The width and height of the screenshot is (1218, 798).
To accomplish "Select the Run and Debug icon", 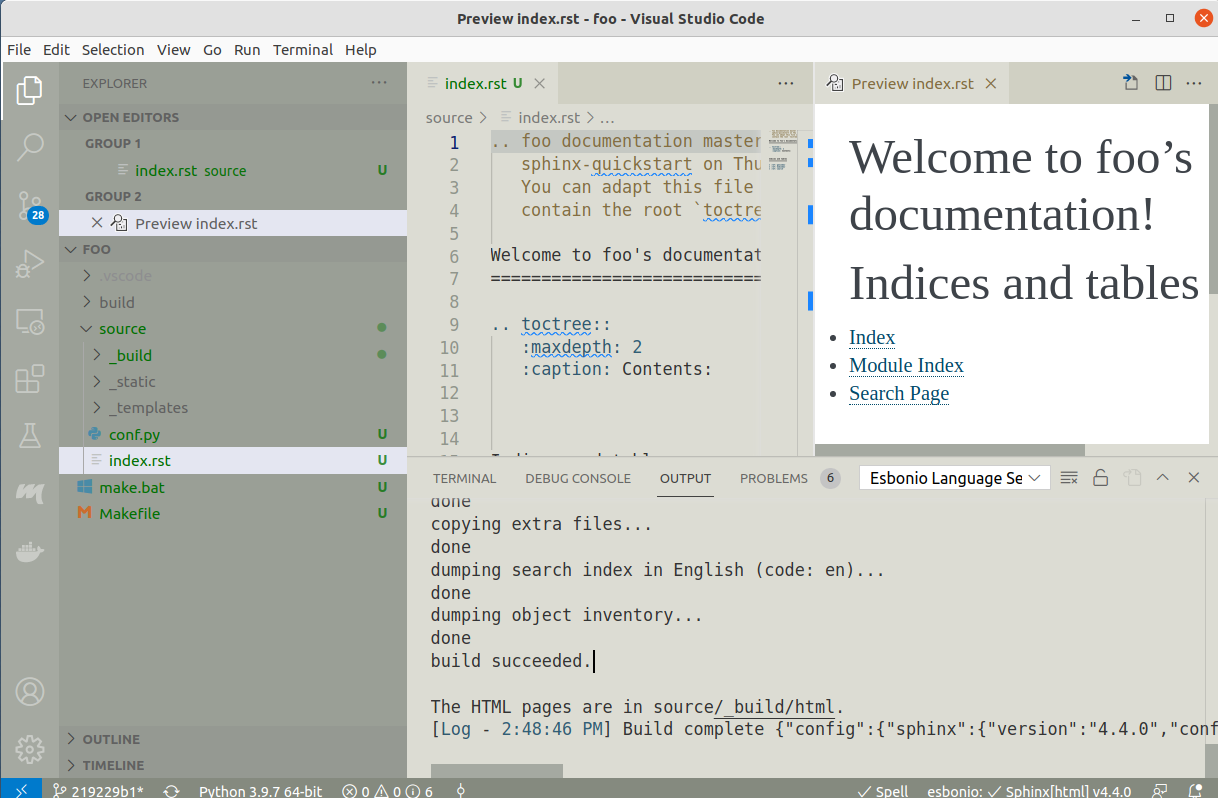I will (x=29, y=263).
